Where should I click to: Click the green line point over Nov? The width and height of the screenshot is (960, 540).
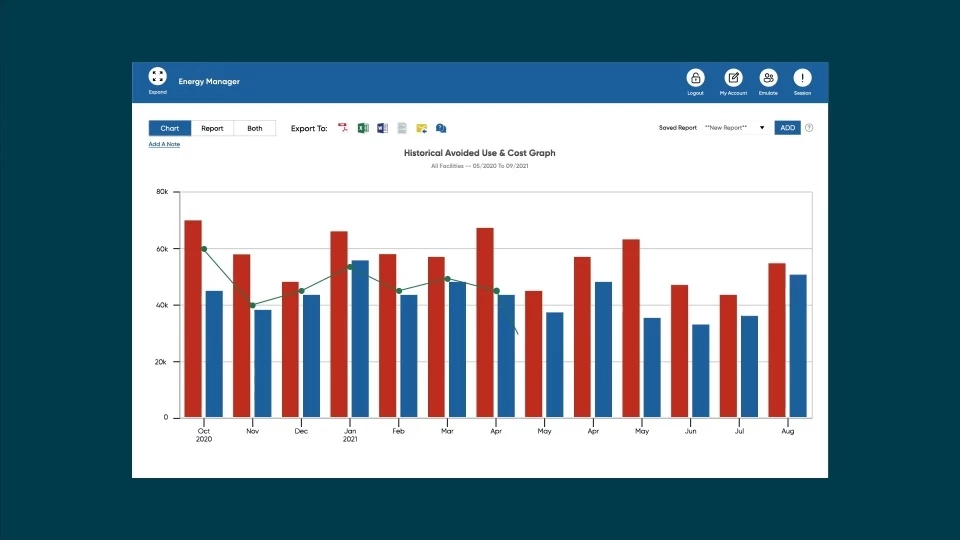click(x=253, y=305)
